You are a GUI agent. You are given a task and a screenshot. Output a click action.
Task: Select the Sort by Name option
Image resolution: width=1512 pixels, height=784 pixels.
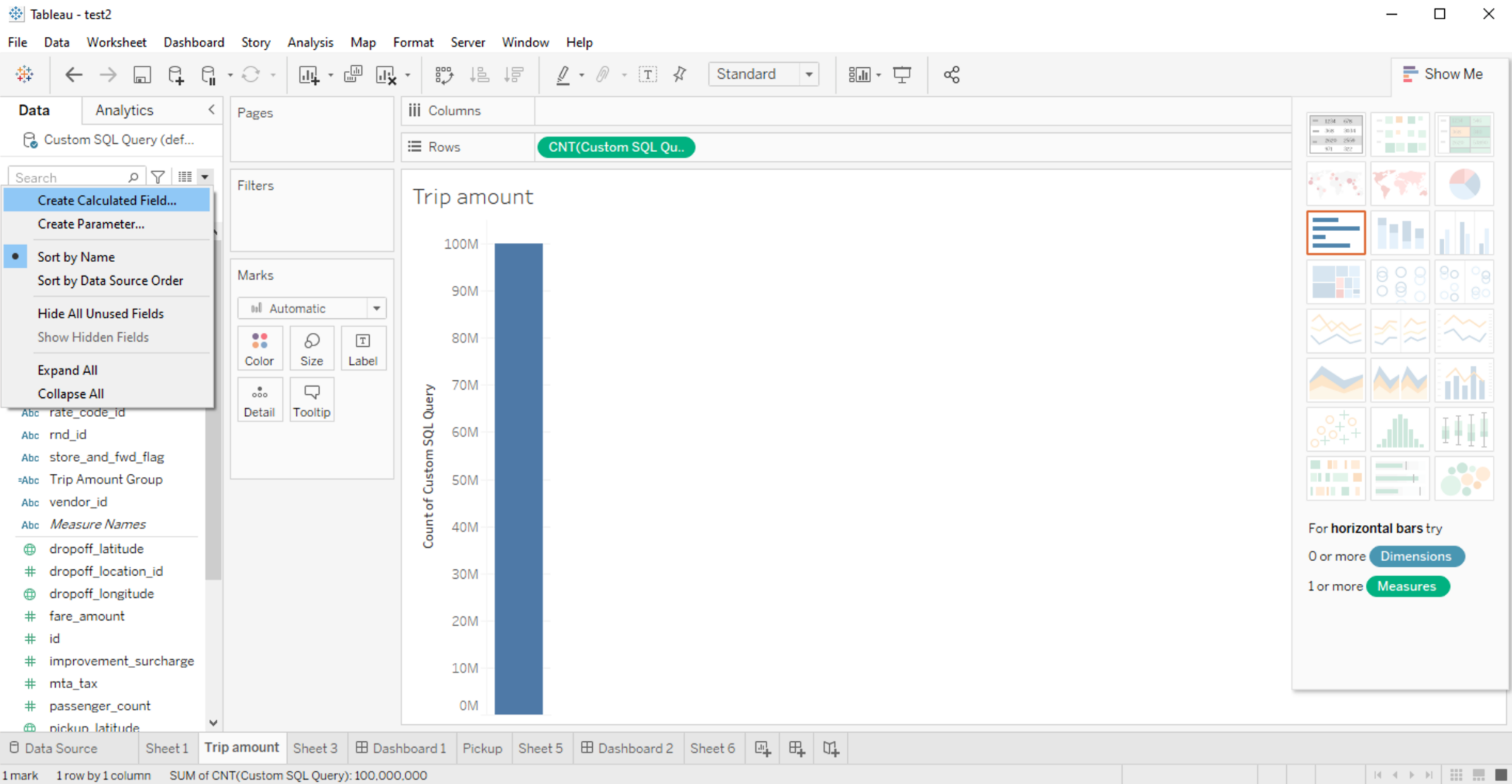click(76, 257)
